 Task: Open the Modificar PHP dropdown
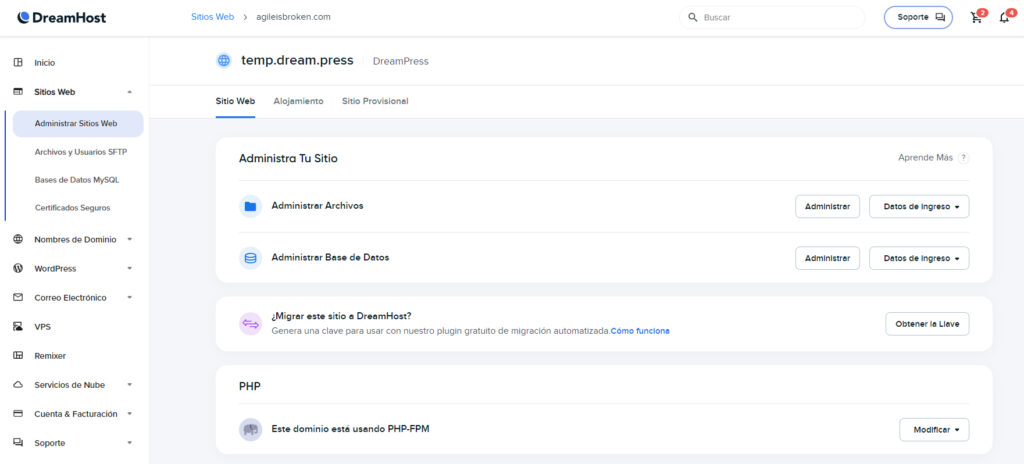pyautogui.click(x=934, y=430)
